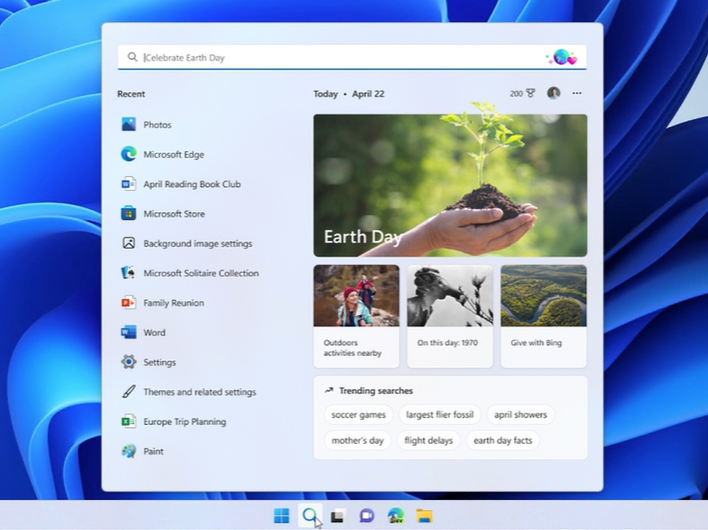Click the Themes and related settings label
The image size is (708, 530).
tap(200, 392)
